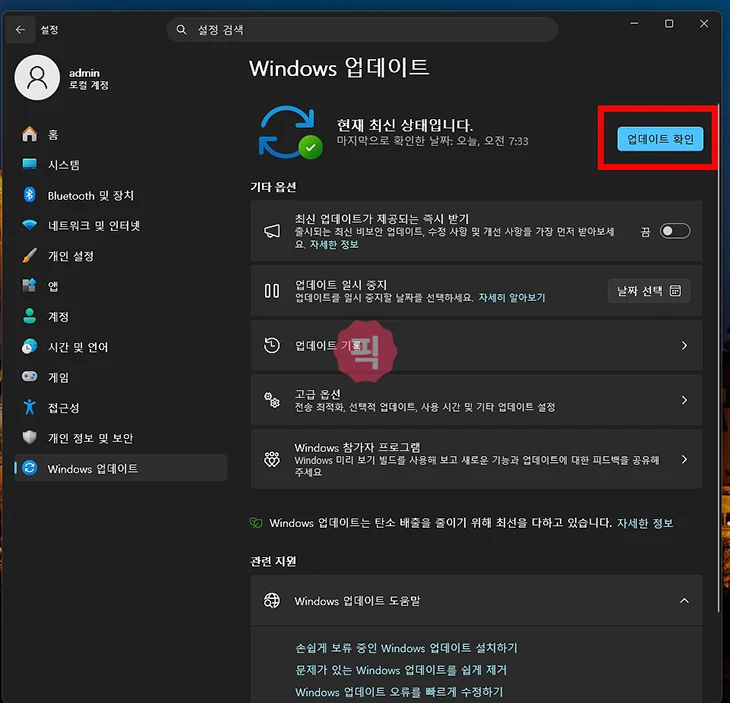Select 시스템 in the sidebar

(x=121, y=165)
